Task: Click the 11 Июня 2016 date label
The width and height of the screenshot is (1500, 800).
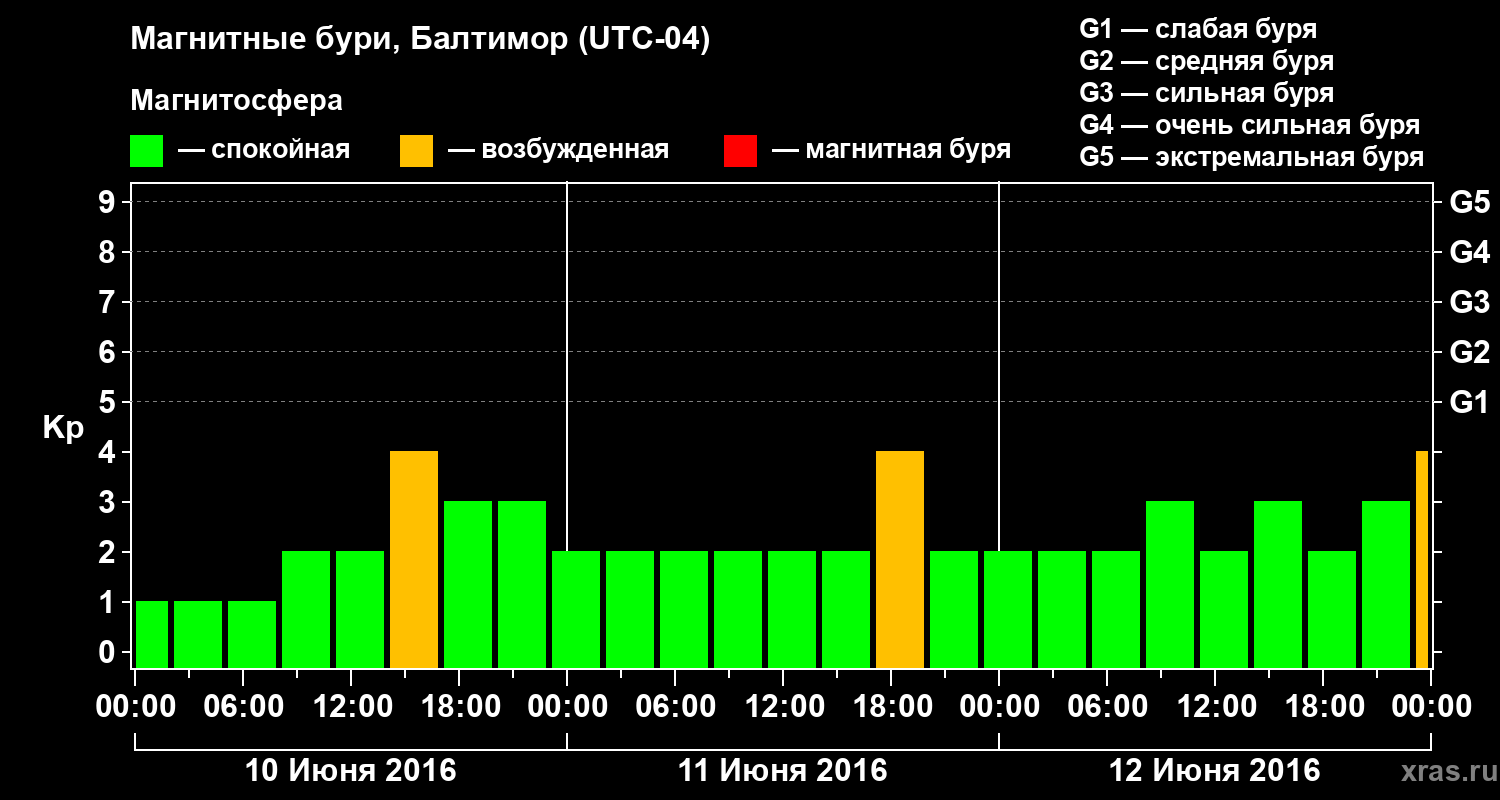Action: pyautogui.click(x=783, y=771)
